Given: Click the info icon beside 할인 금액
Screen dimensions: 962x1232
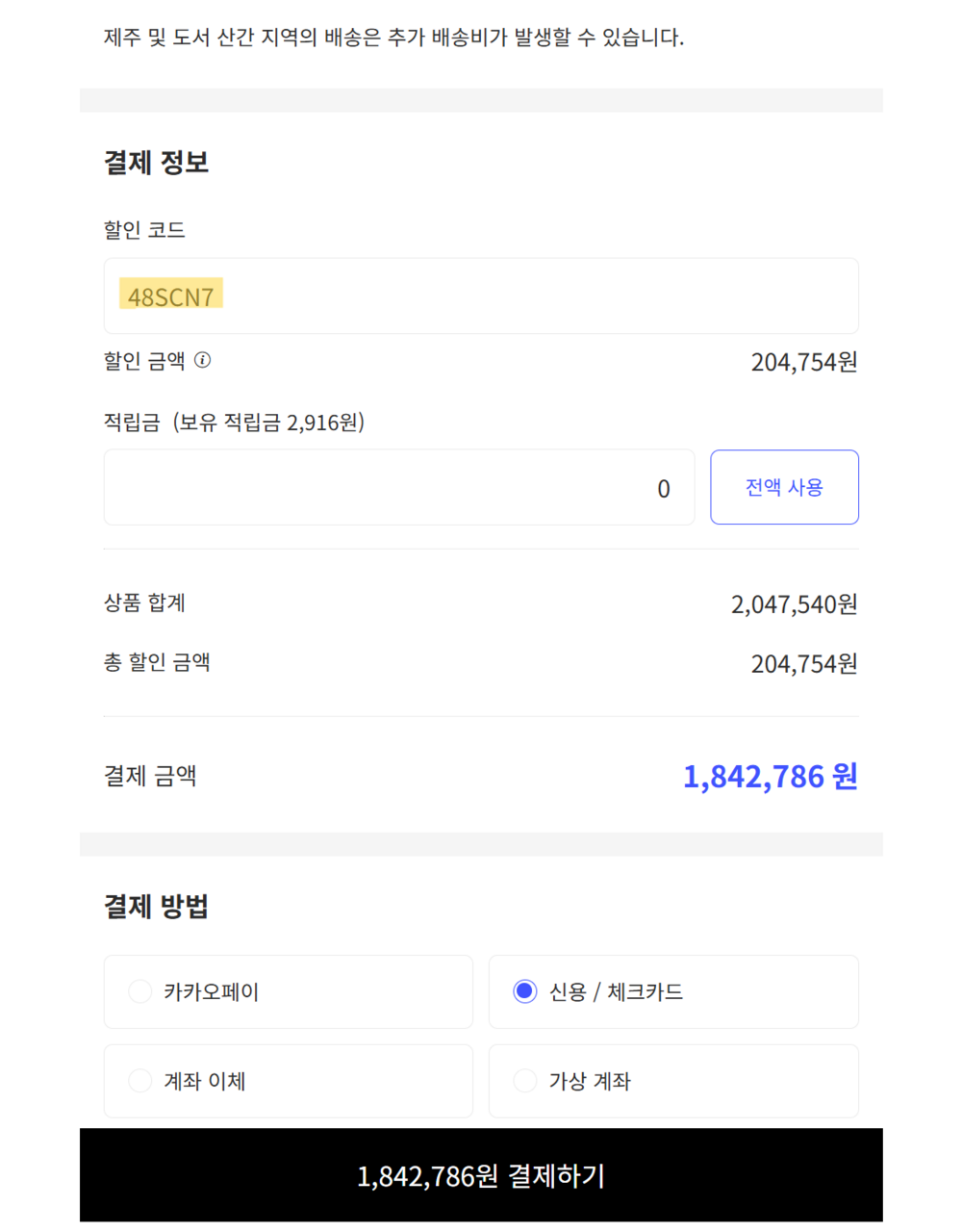Looking at the screenshot, I should tap(202, 360).
